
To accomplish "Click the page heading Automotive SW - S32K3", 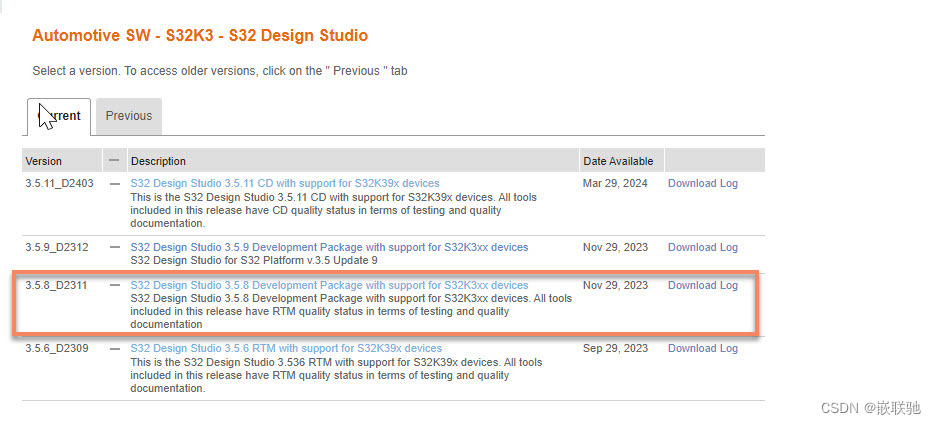I will pos(200,36).
